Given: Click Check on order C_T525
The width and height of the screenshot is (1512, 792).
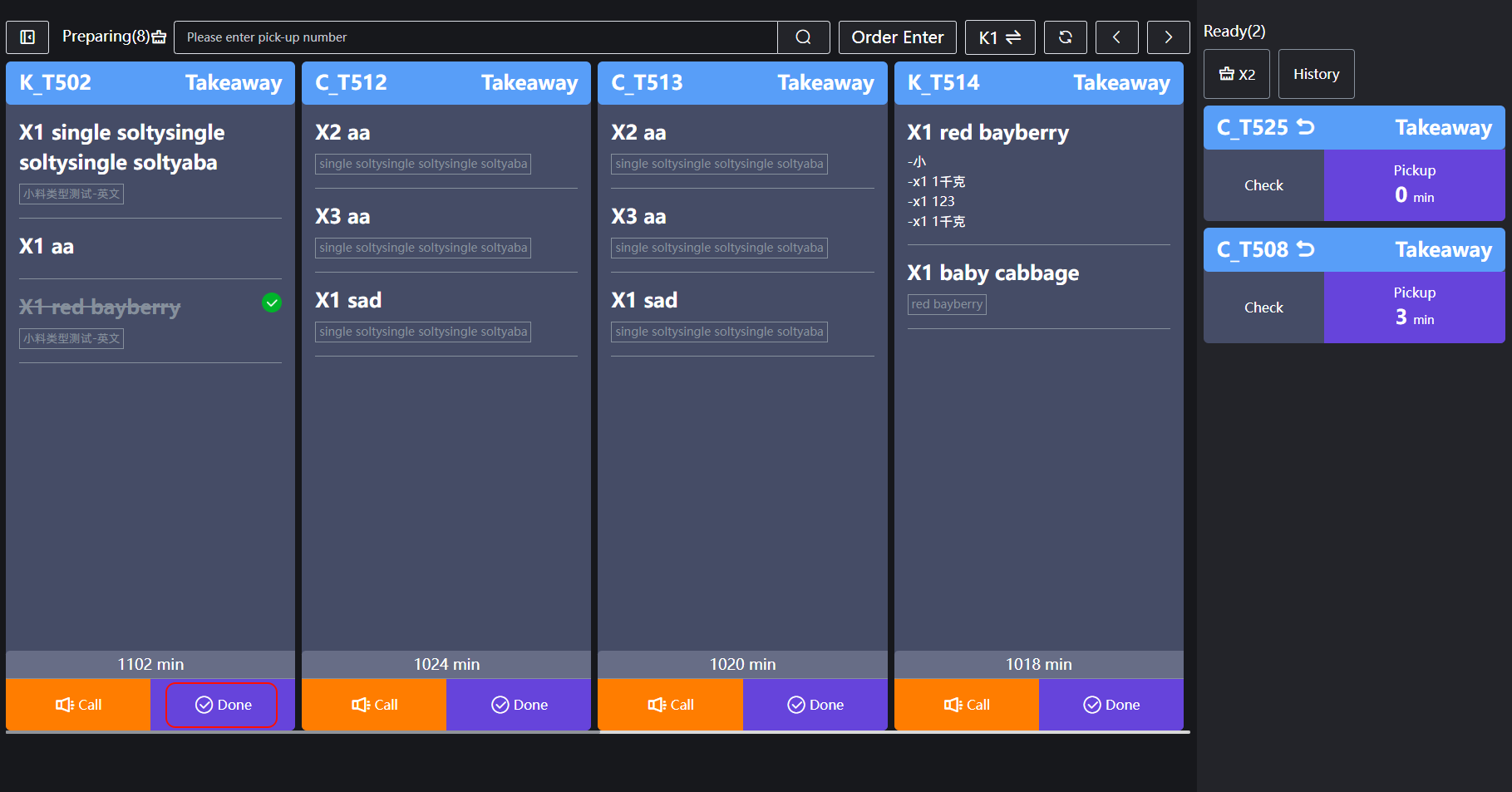Looking at the screenshot, I should [1263, 185].
